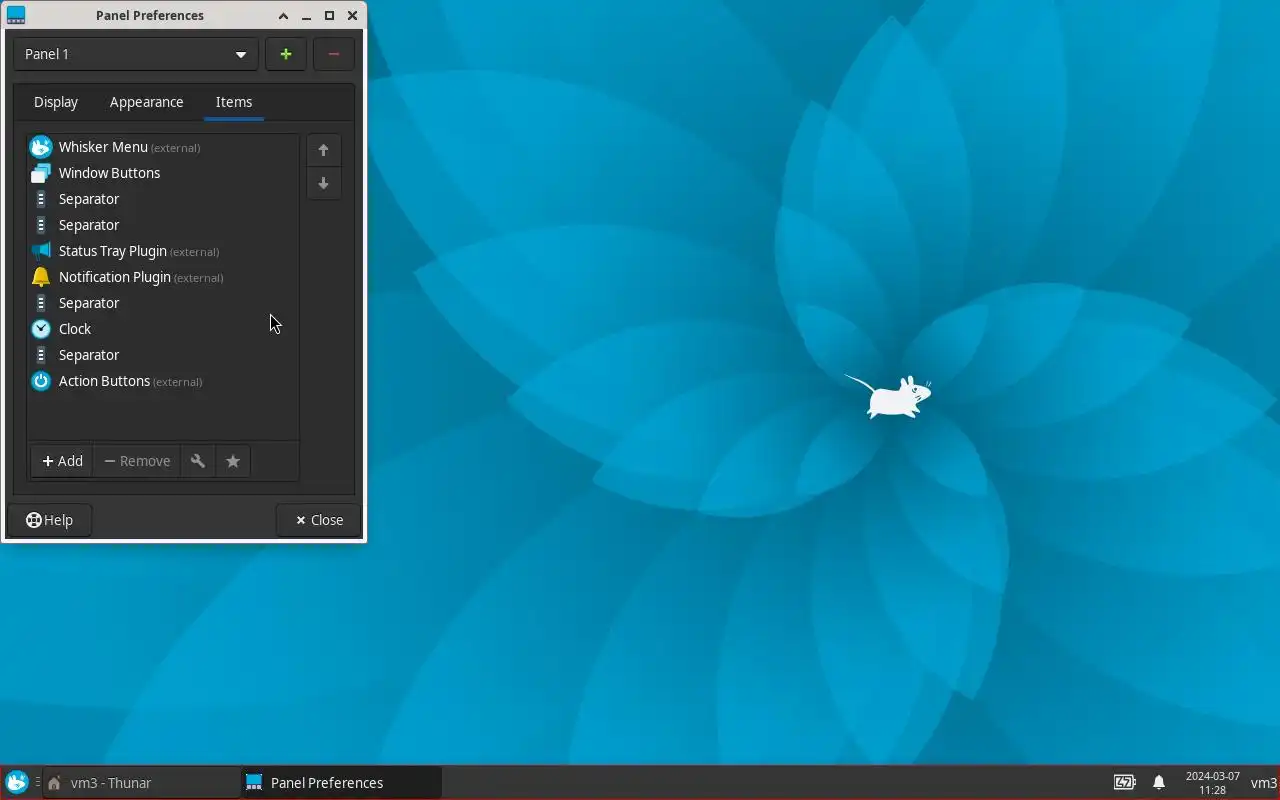1280x800 pixels.
Task: Switch to vm3 - Thunar taskbar window
Action: coord(141,783)
